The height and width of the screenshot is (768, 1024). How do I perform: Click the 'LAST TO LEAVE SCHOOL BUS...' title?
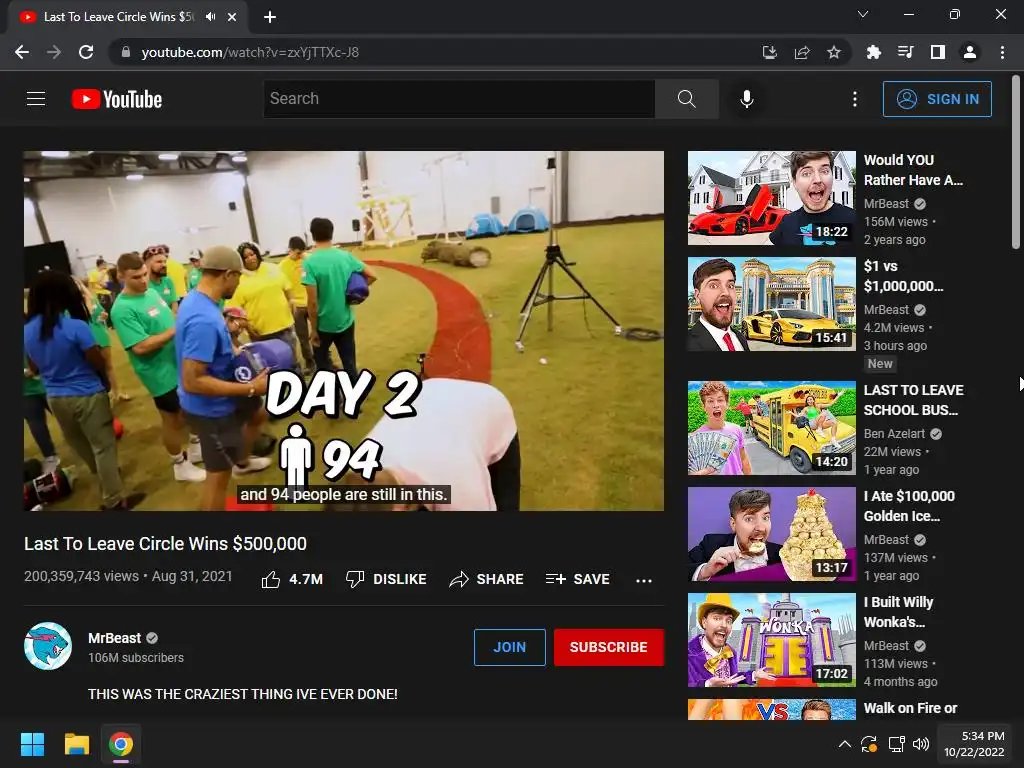click(x=914, y=400)
